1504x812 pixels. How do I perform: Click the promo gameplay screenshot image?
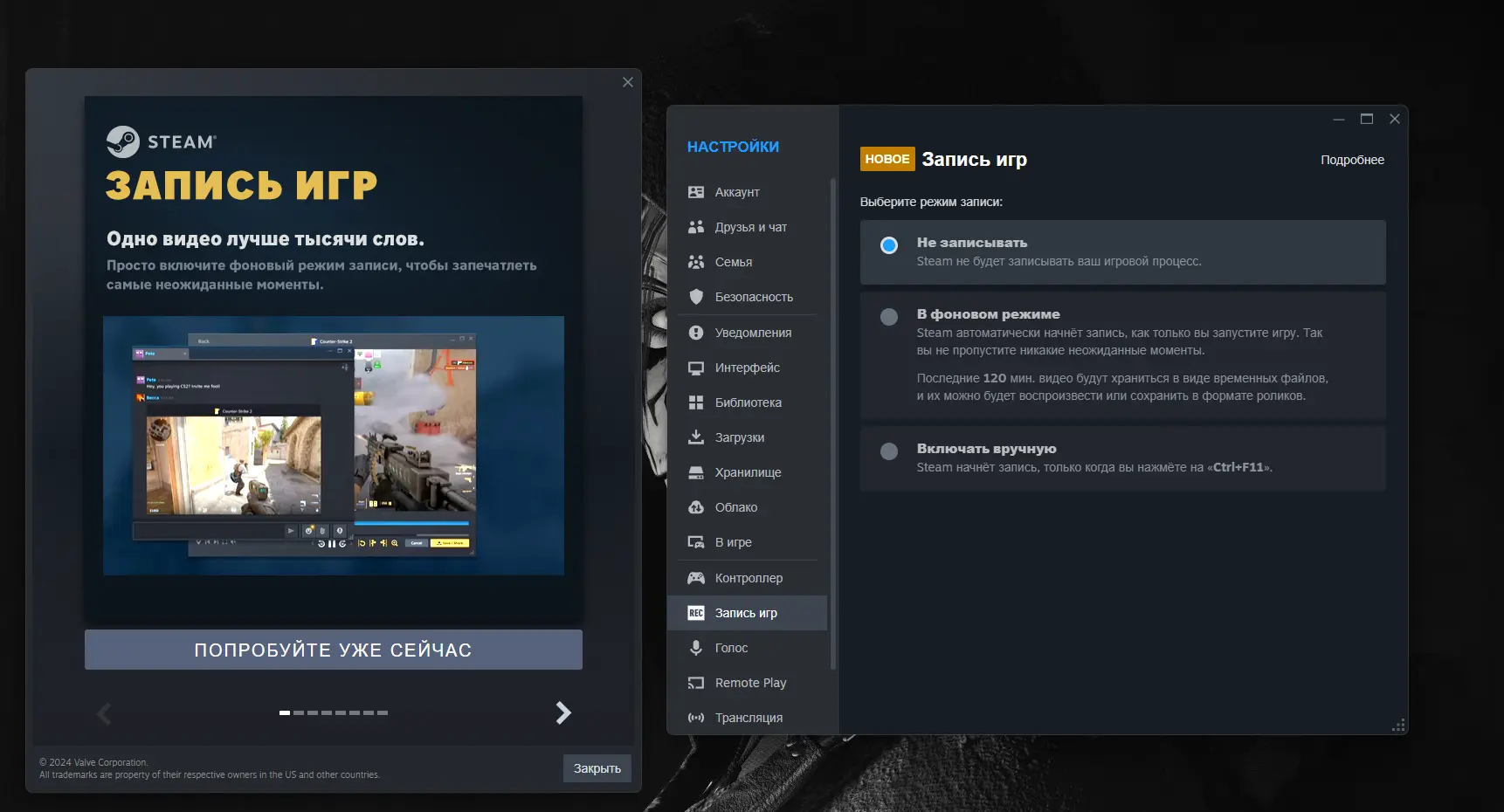[334, 445]
